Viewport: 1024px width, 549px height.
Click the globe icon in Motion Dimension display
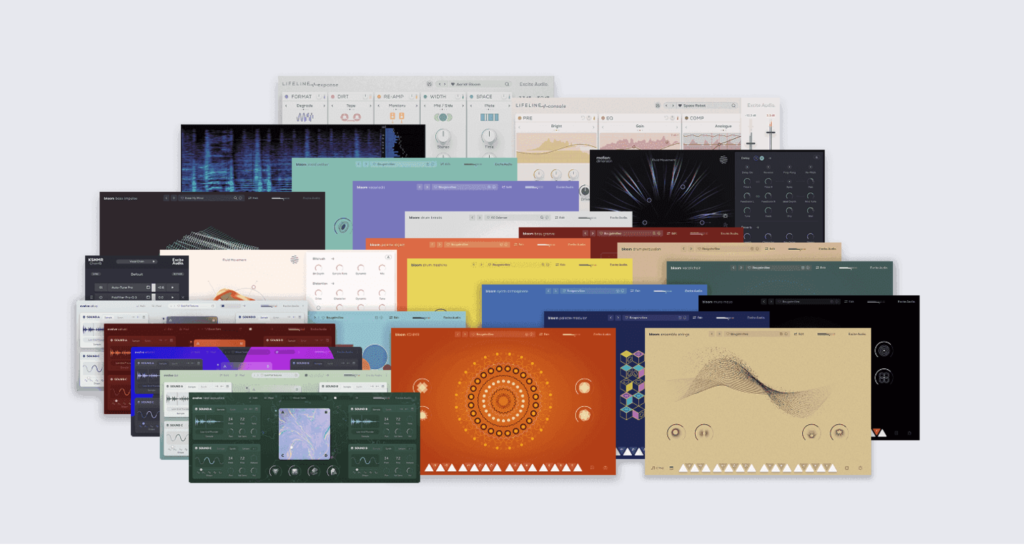(x=723, y=159)
